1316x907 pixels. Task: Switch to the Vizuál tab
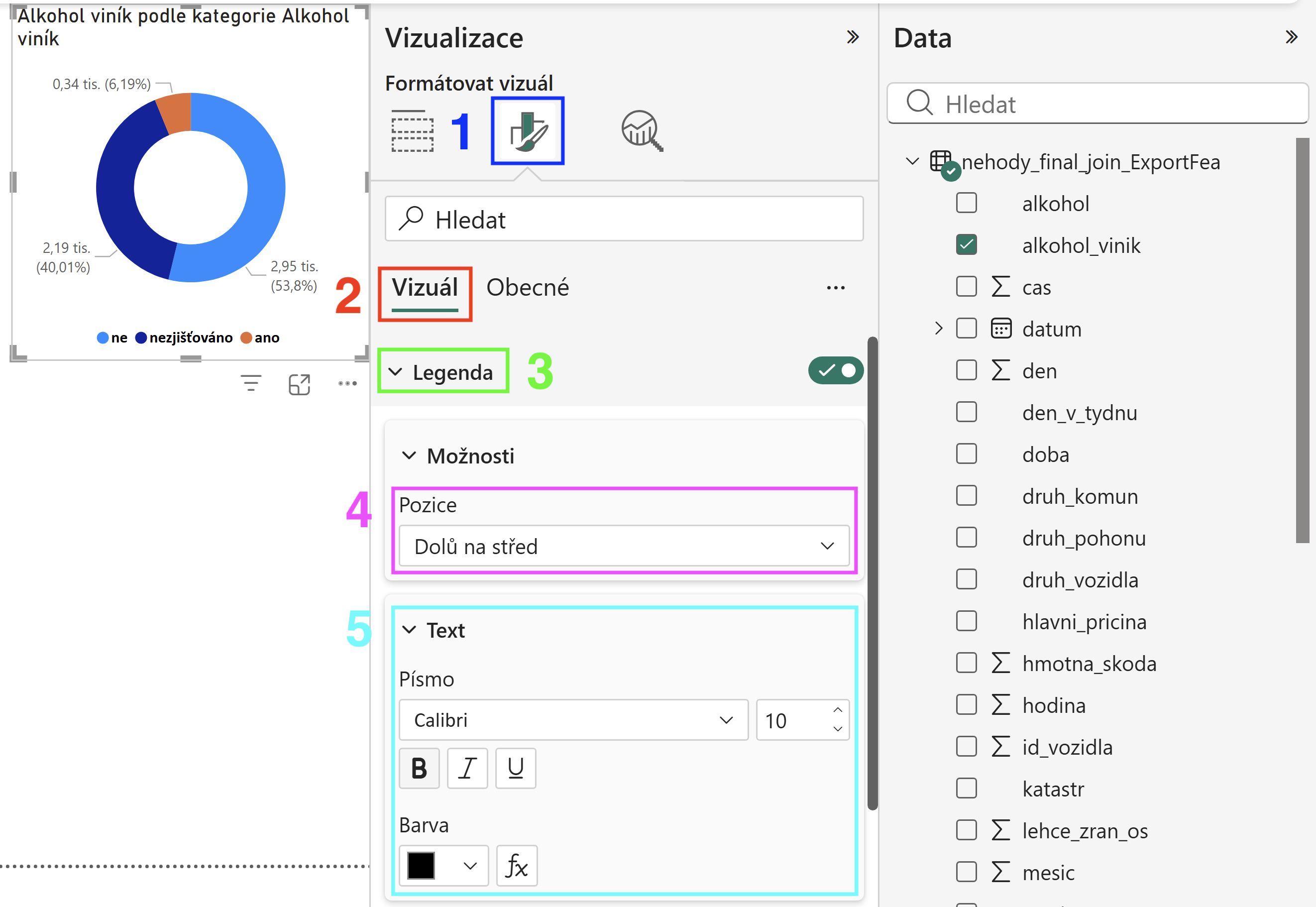[425, 288]
